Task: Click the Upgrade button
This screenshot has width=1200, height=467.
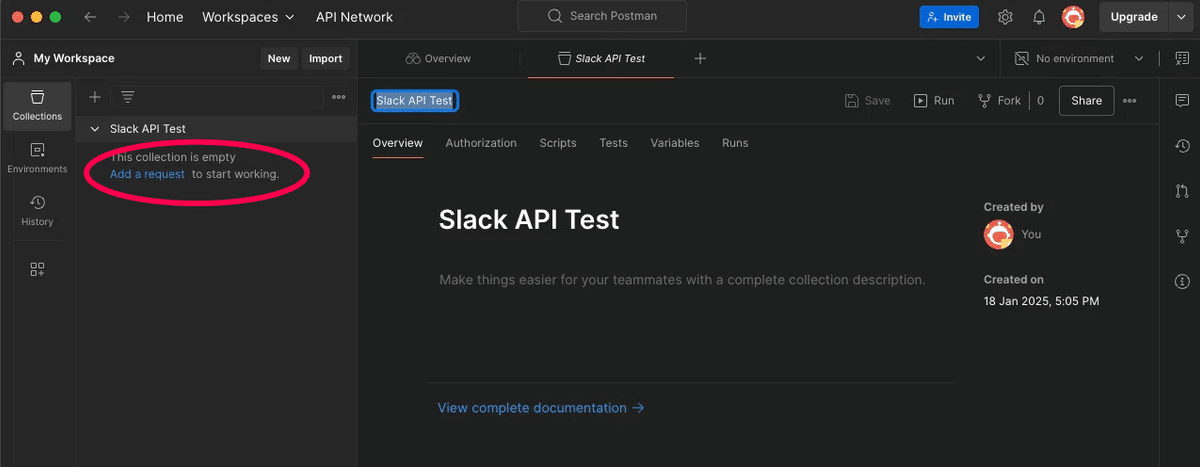Action: pos(1133,17)
